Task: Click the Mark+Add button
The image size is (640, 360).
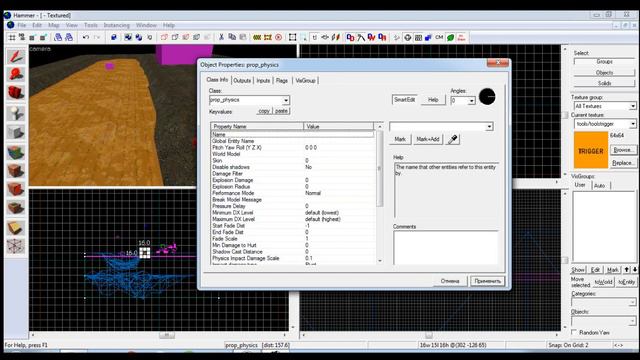Action: [428, 139]
